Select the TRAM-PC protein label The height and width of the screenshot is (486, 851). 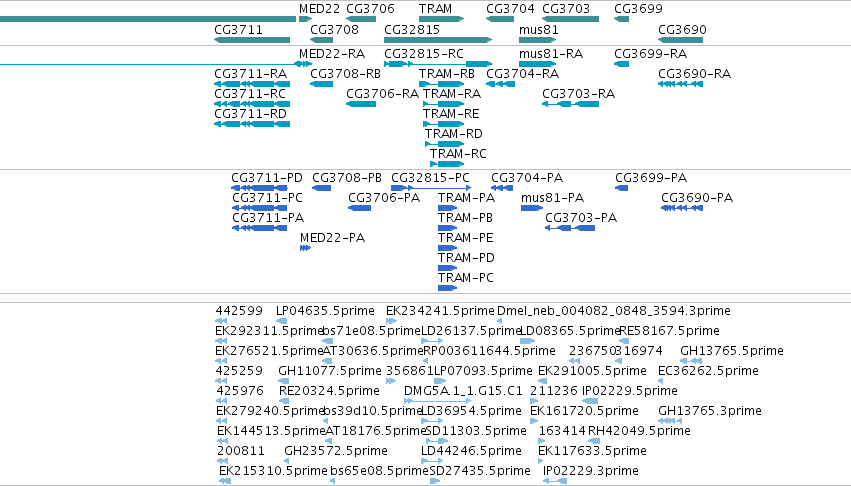point(466,279)
